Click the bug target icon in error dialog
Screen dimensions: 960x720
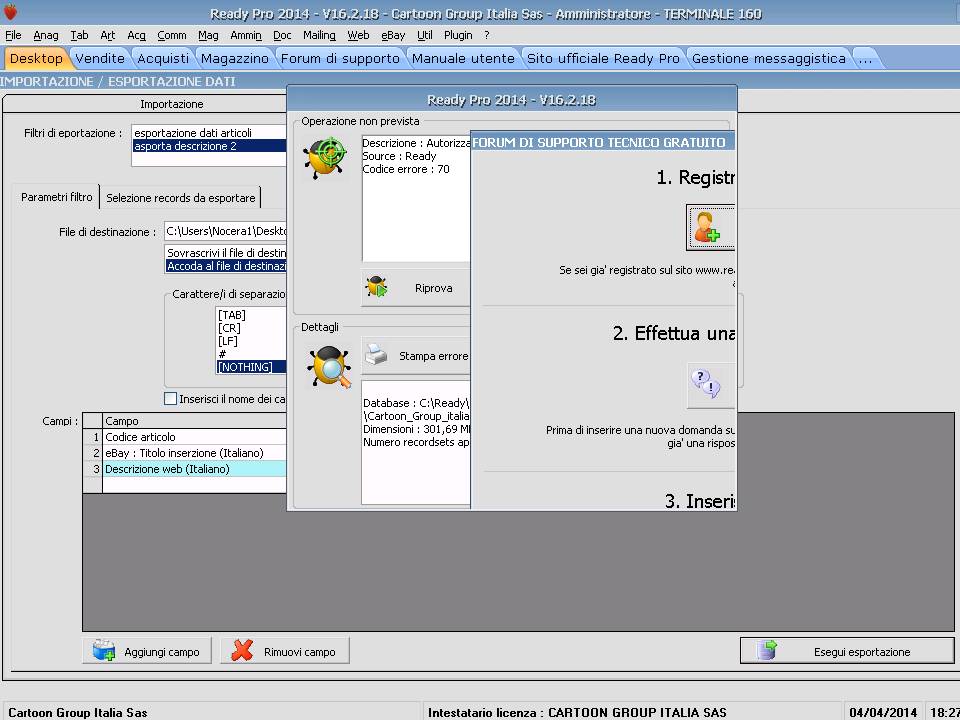pos(326,158)
